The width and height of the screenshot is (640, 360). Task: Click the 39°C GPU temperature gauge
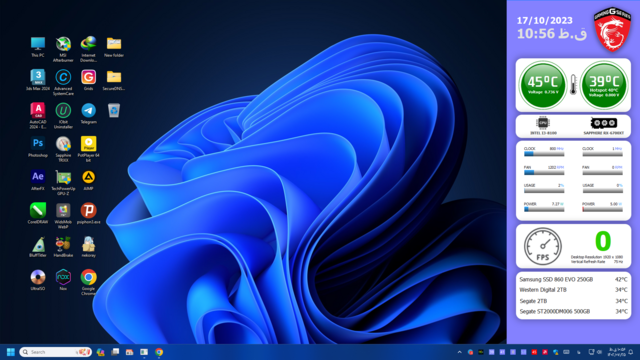(x=604, y=85)
